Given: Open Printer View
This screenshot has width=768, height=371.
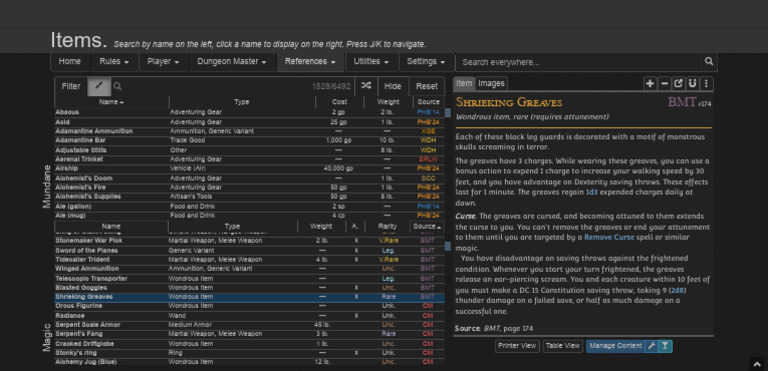Looking at the screenshot, I should (517, 346).
